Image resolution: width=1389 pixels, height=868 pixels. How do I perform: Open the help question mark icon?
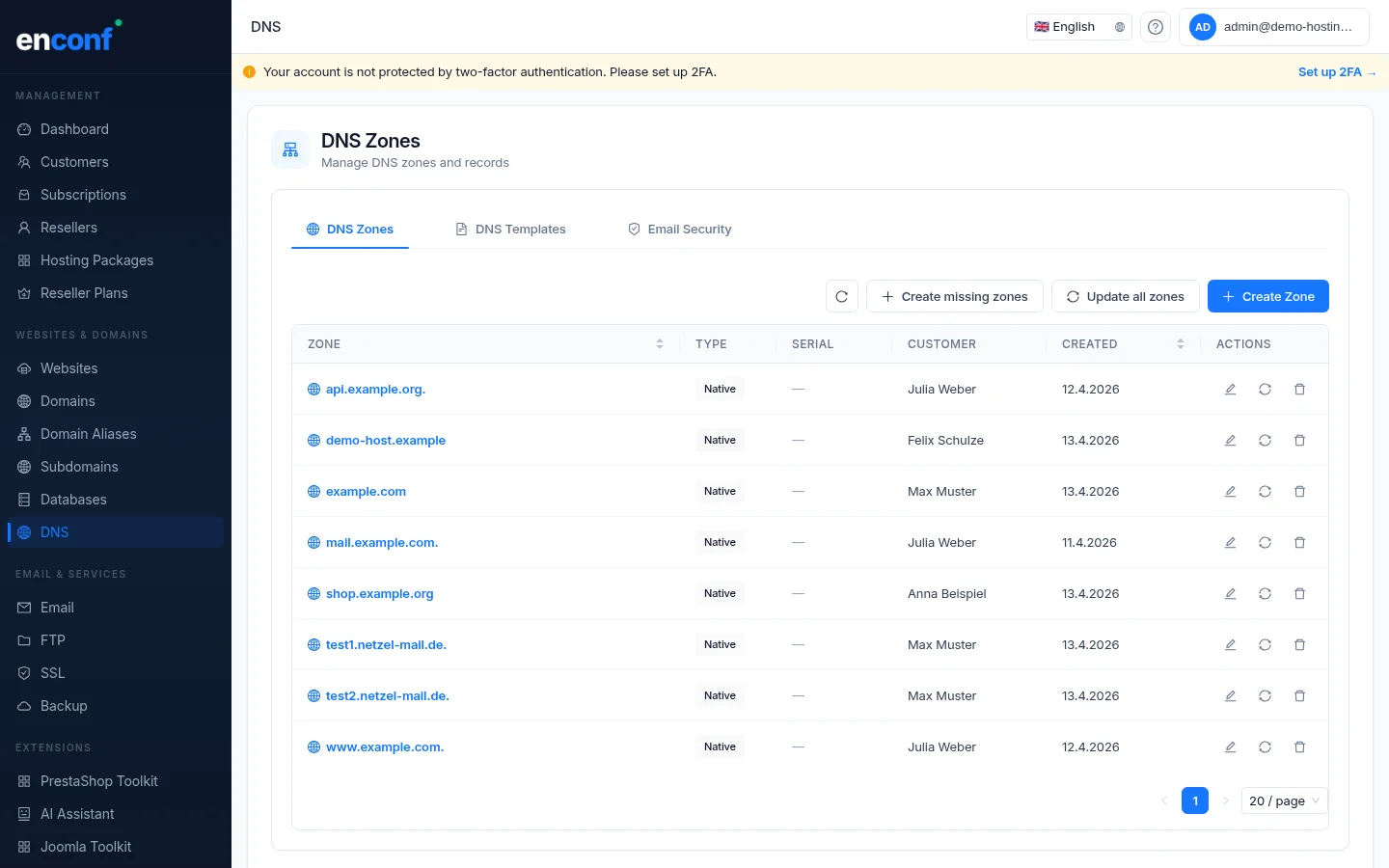coord(1155,26)
